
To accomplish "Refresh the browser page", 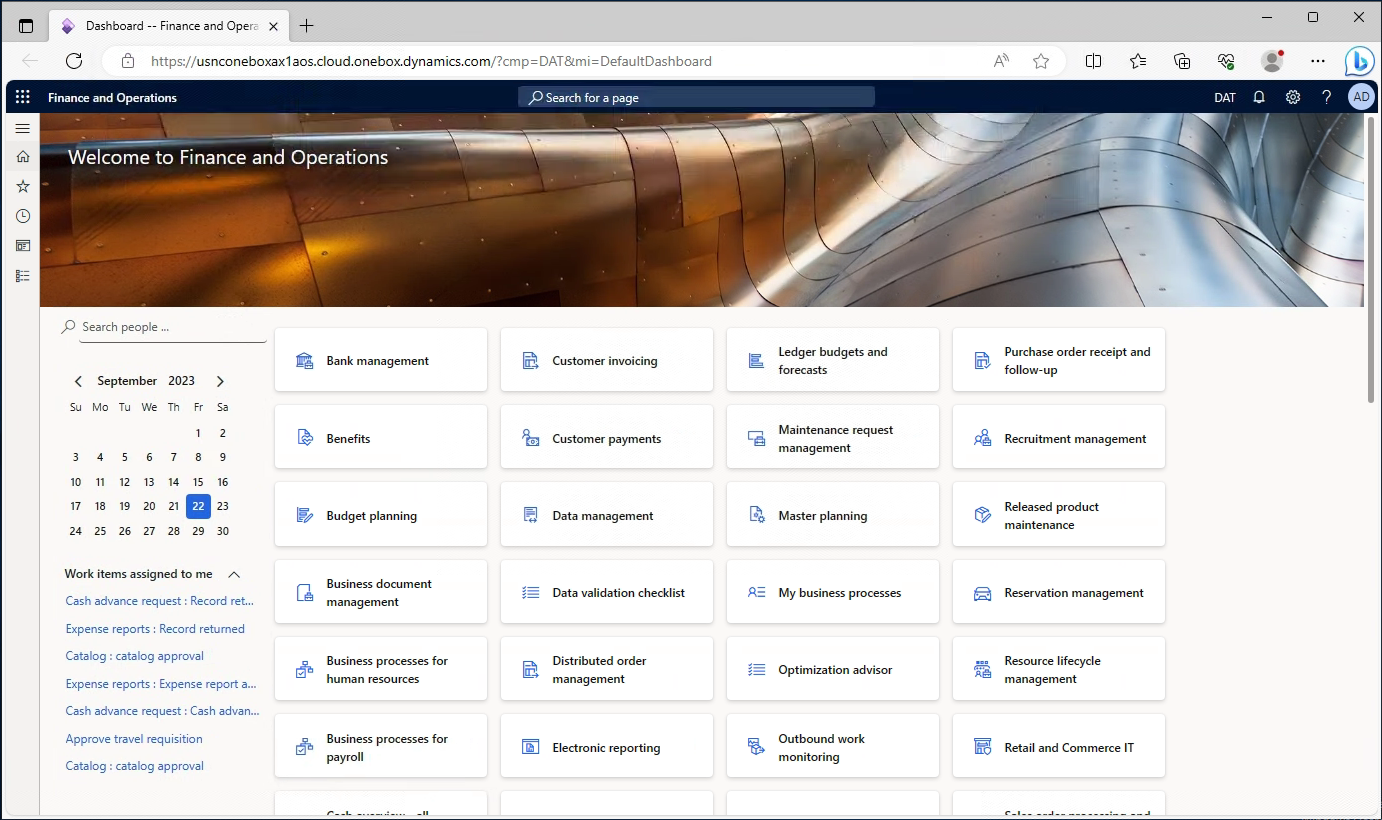I will pyautogui.click(x=74, y=61).
